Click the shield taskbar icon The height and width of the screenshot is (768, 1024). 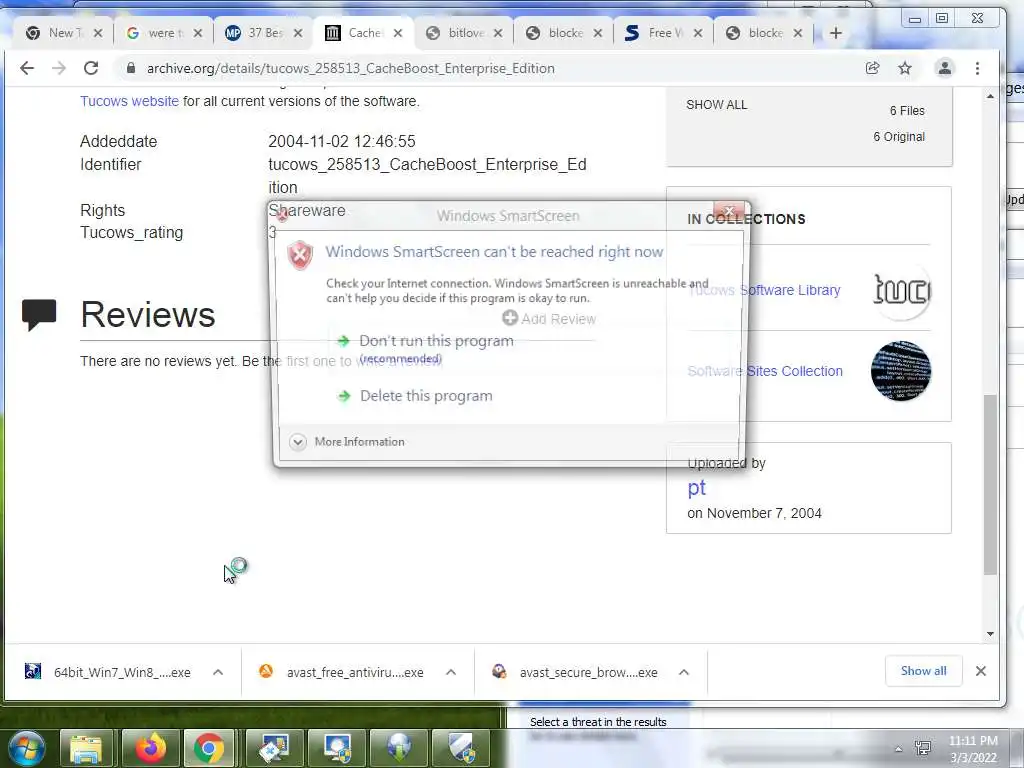pos(462,748)
